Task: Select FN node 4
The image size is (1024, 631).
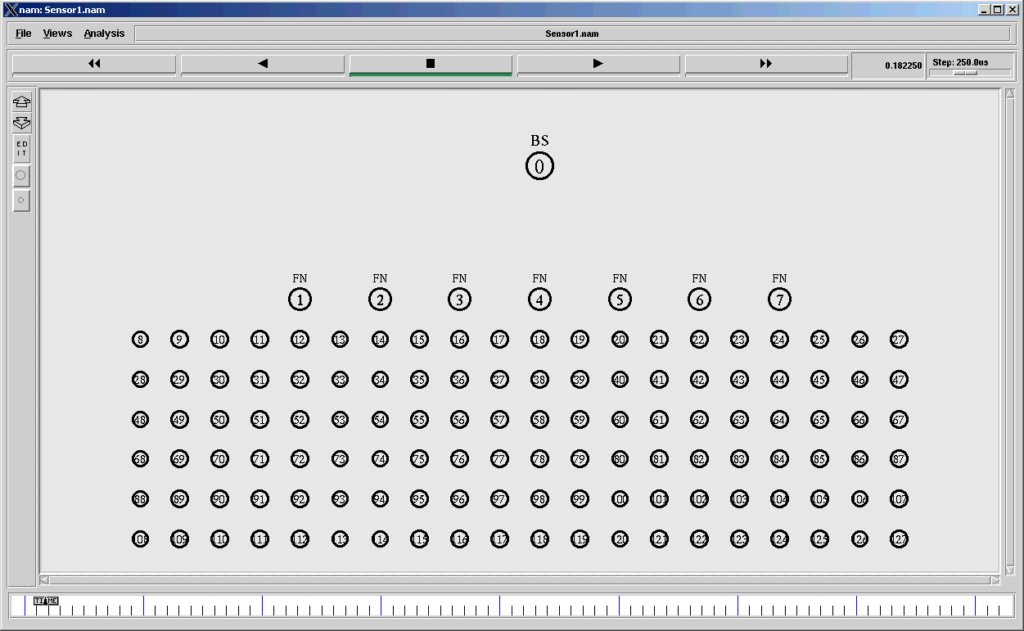Action: click(x=539, y=300)
